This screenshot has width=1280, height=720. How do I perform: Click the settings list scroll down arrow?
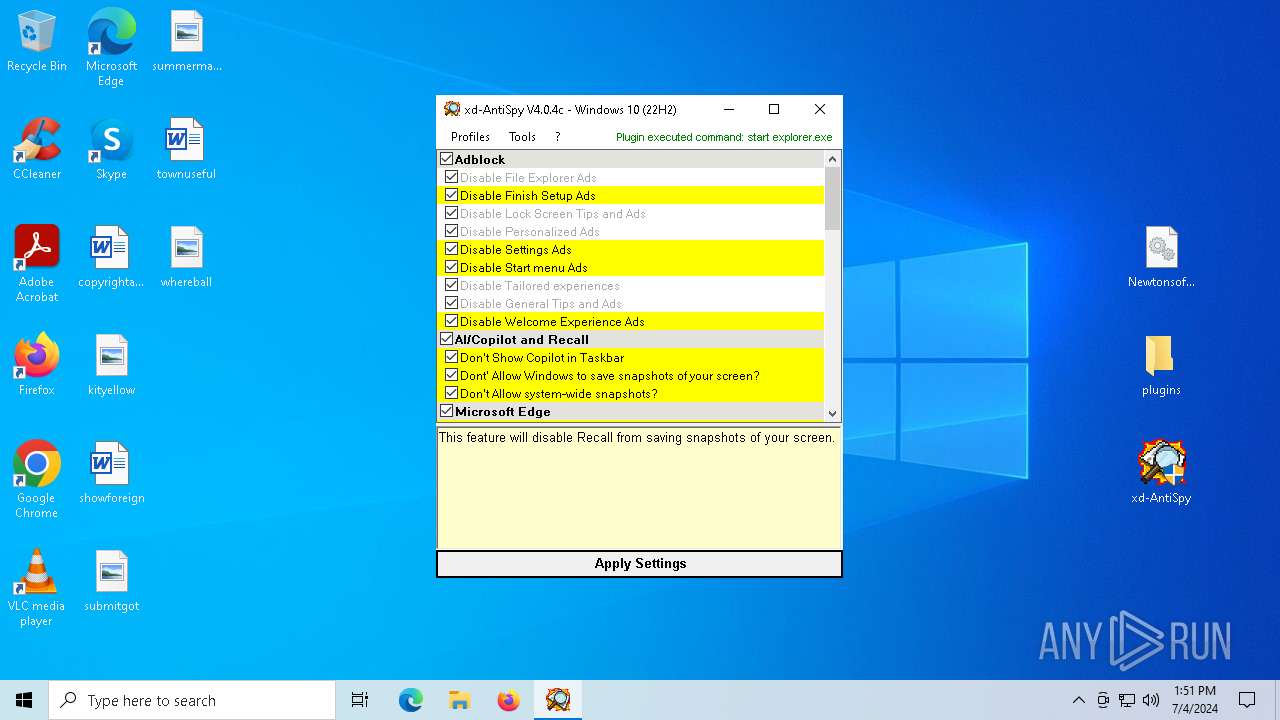[832, 413]
